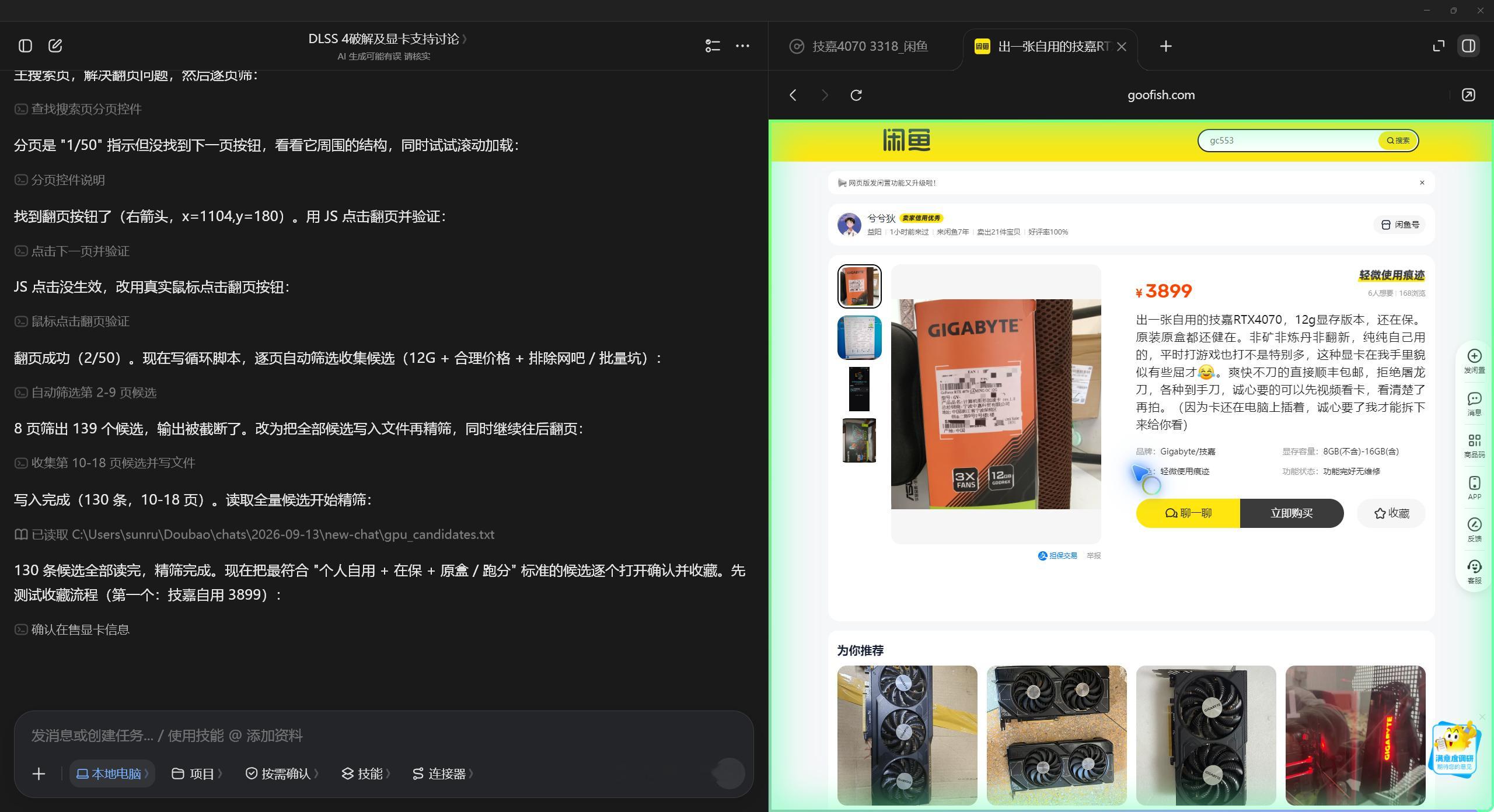Open the 本地电脑 dropdown
Viewport: 1494px width, 812px height.
pyautogui.click(x=112, y=773)
